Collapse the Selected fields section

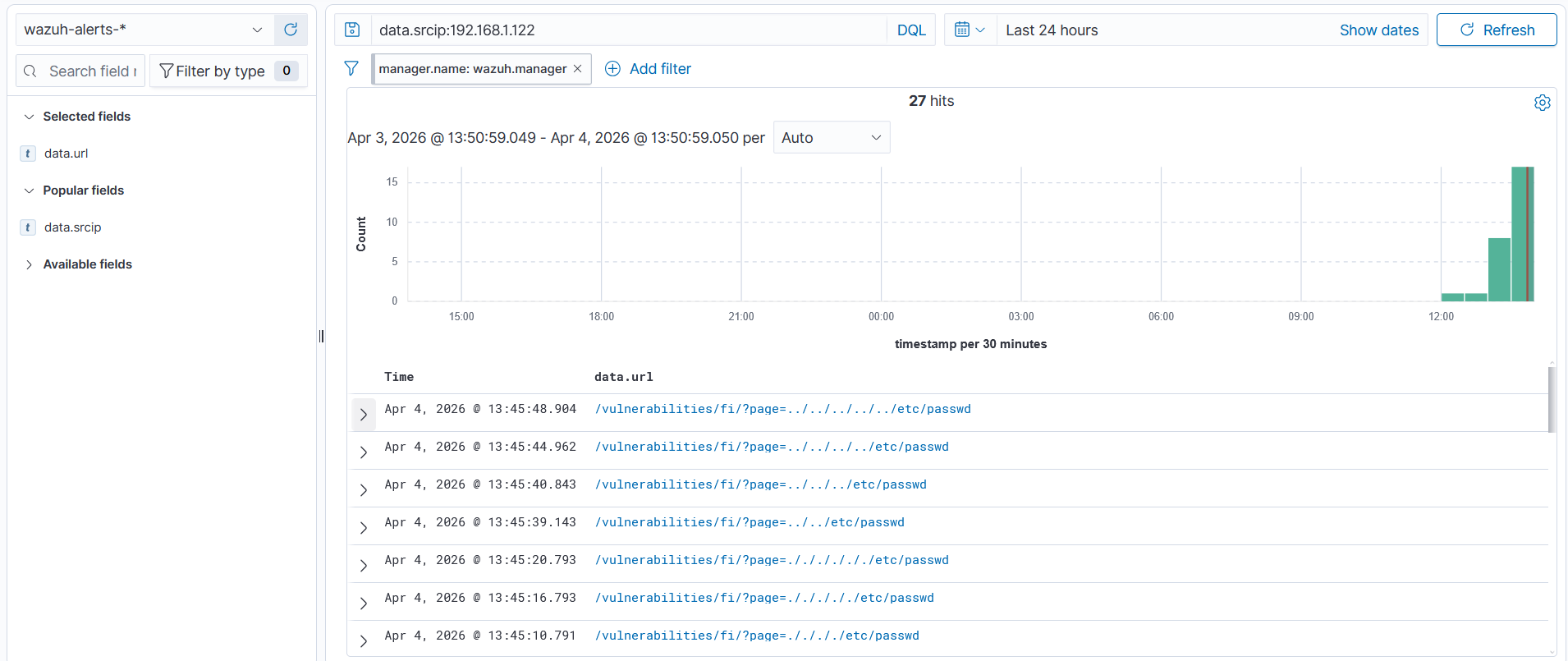pyautogui.click(x=29, y=117)
